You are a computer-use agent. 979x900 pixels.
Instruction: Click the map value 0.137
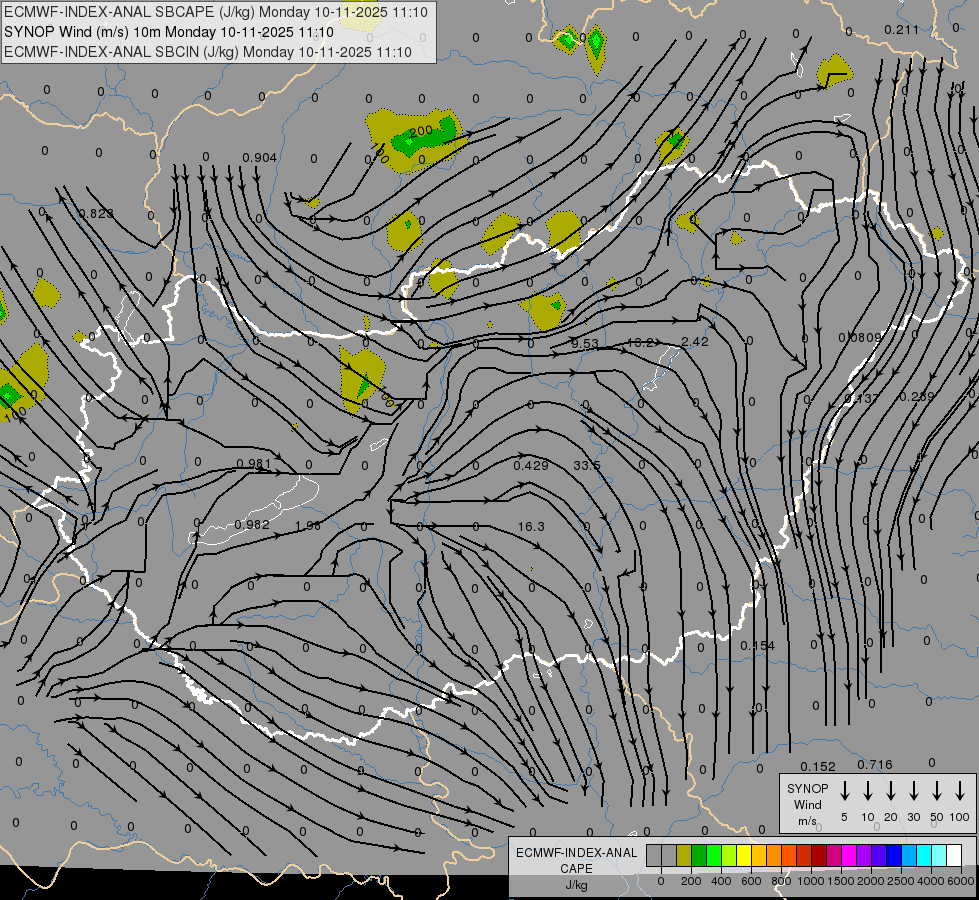point(862,398)
